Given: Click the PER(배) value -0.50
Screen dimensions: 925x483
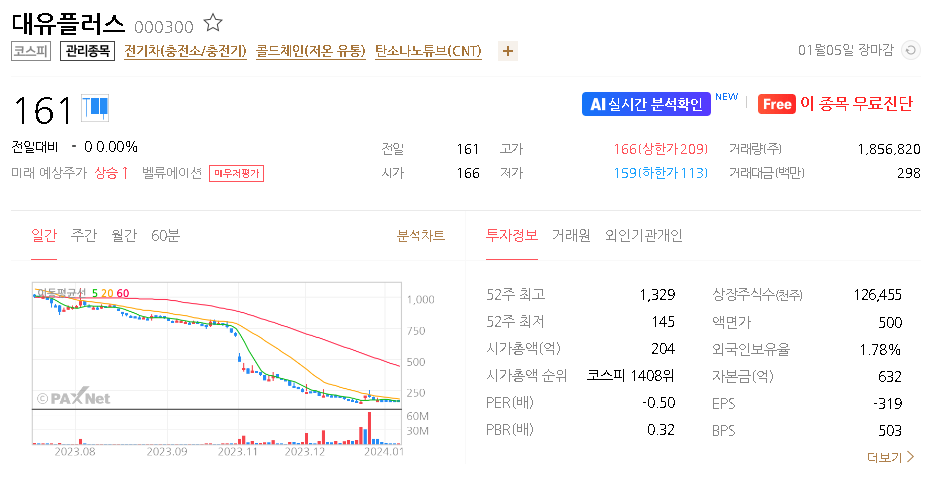Looking at the screenshot, I should pyautogui.click(x=658, y=403).
